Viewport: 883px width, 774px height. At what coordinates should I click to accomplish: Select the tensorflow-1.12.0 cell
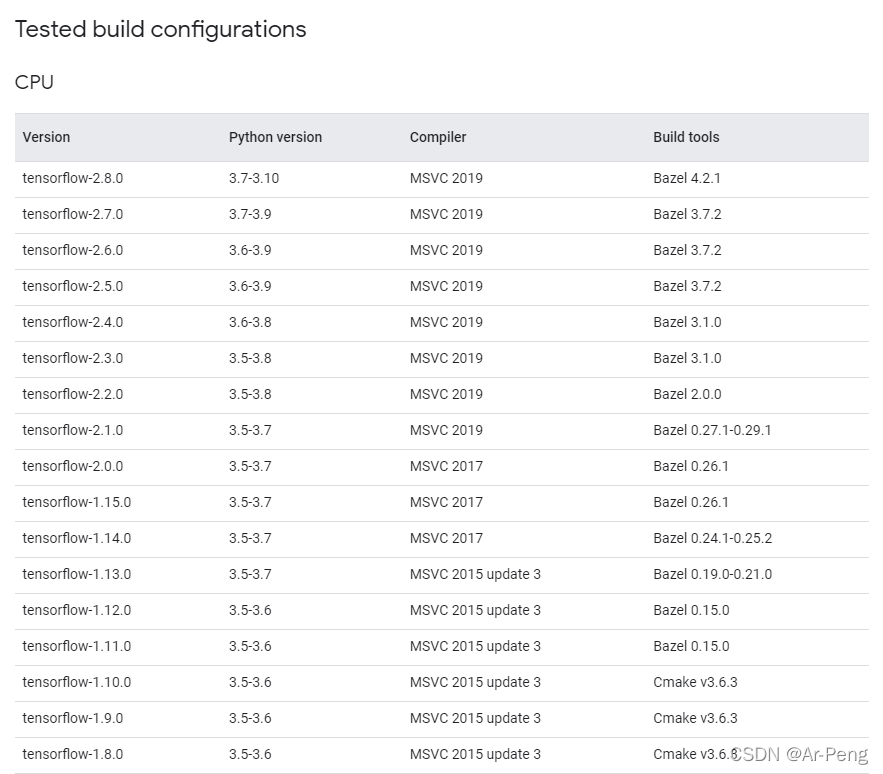tap(77, 611)
